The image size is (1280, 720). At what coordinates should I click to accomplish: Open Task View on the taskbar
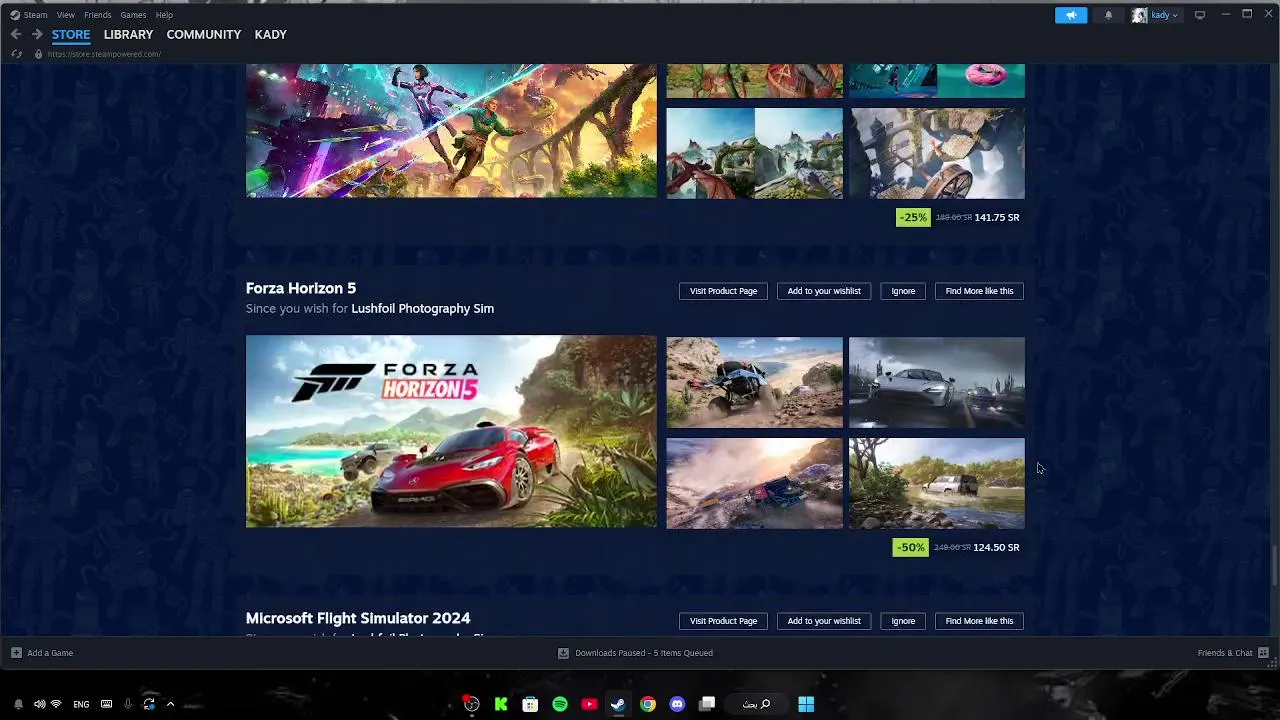[707, 704]
